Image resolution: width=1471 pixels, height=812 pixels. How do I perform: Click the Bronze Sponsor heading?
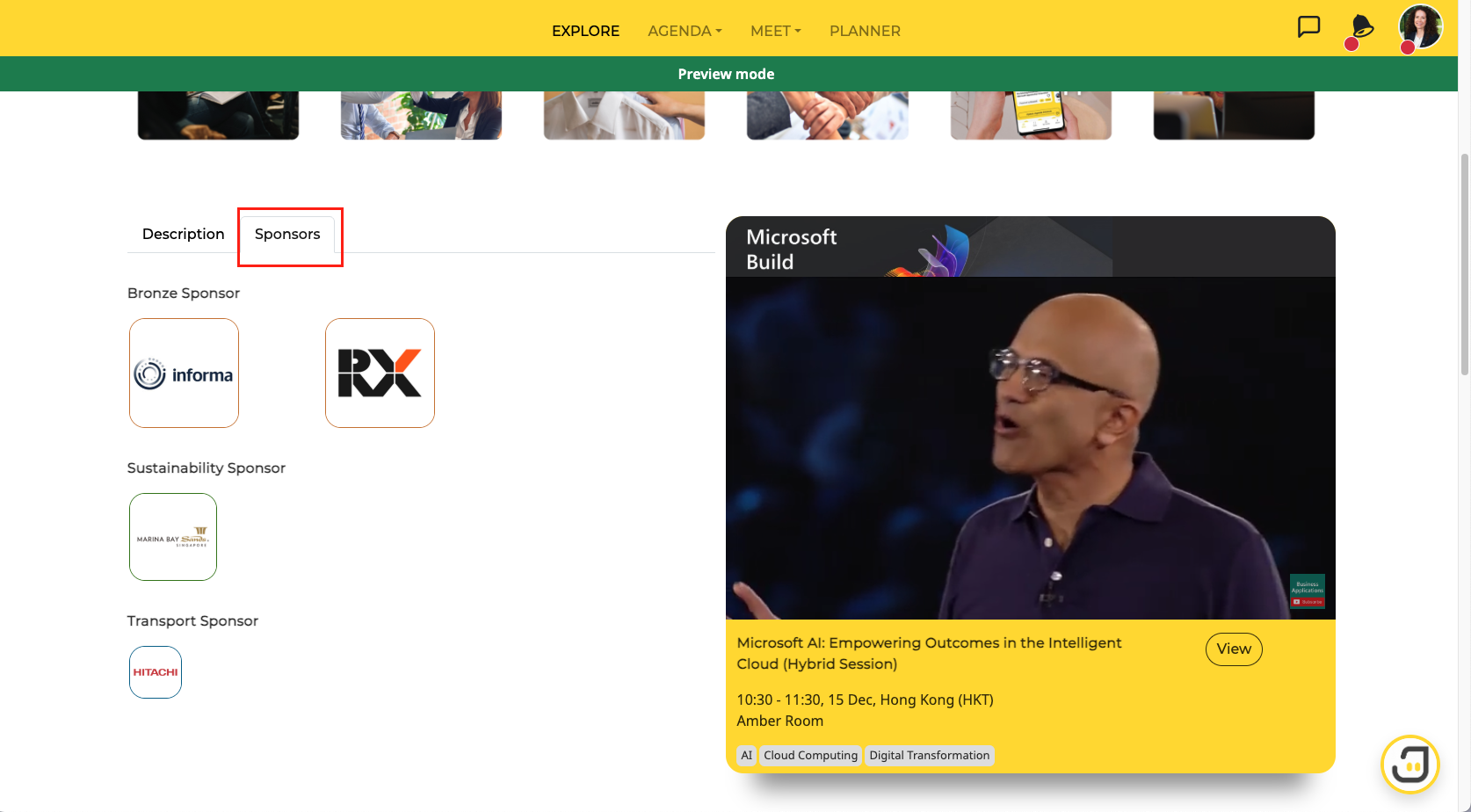tap(184, 293)
